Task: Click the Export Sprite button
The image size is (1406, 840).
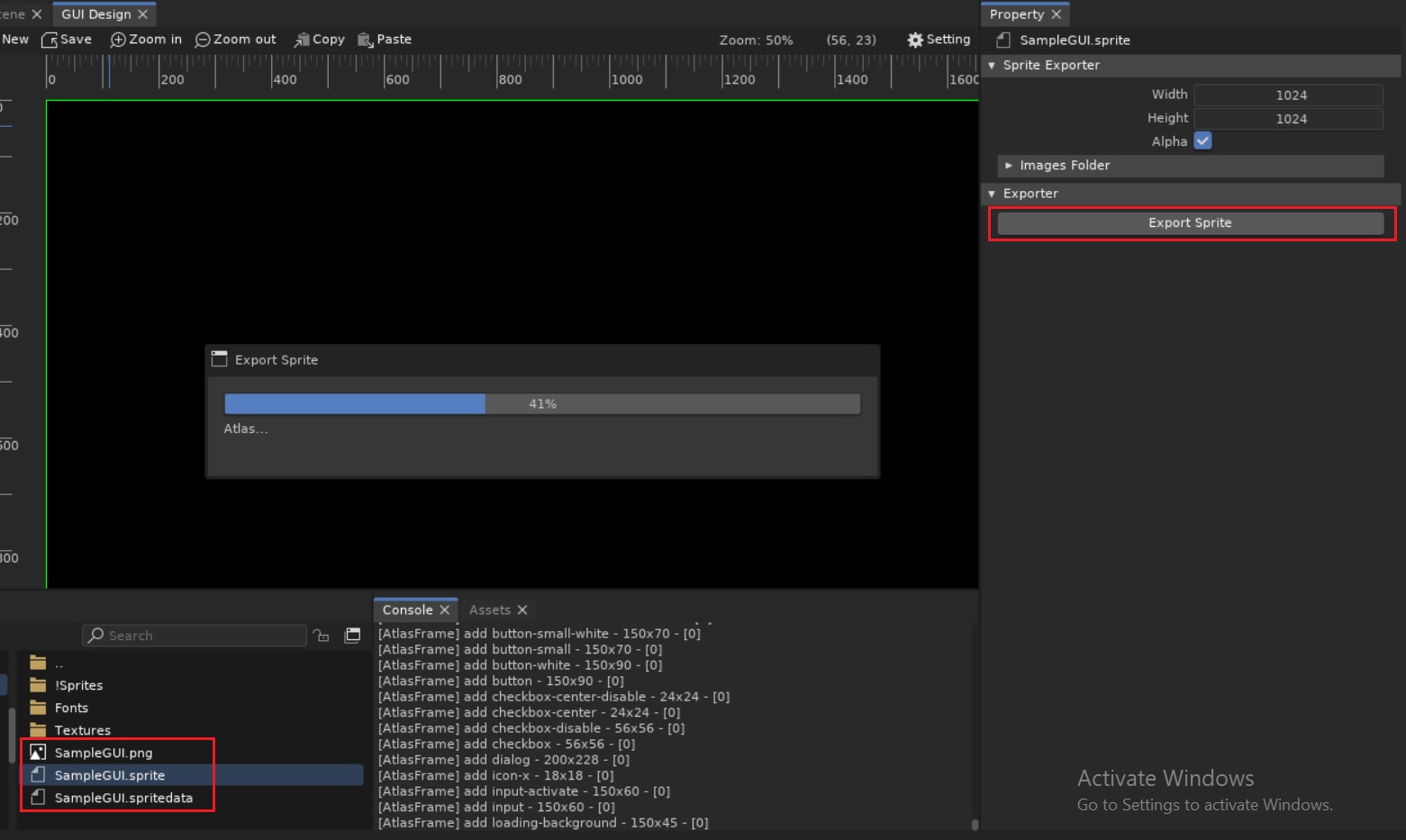Action: [1190, 223]
